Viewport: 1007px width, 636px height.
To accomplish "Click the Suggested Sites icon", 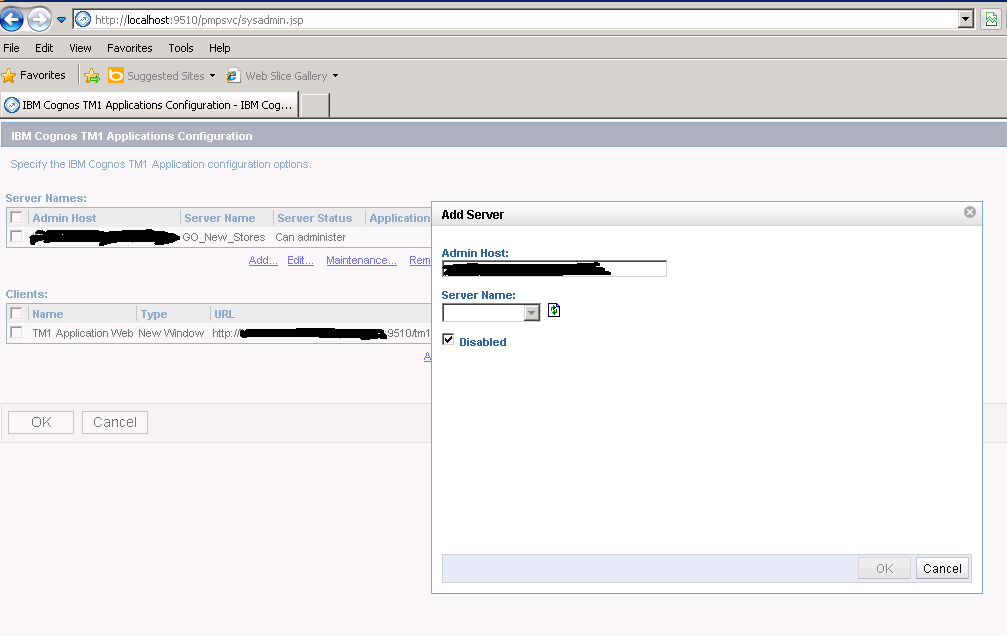I will click(116, 76).
